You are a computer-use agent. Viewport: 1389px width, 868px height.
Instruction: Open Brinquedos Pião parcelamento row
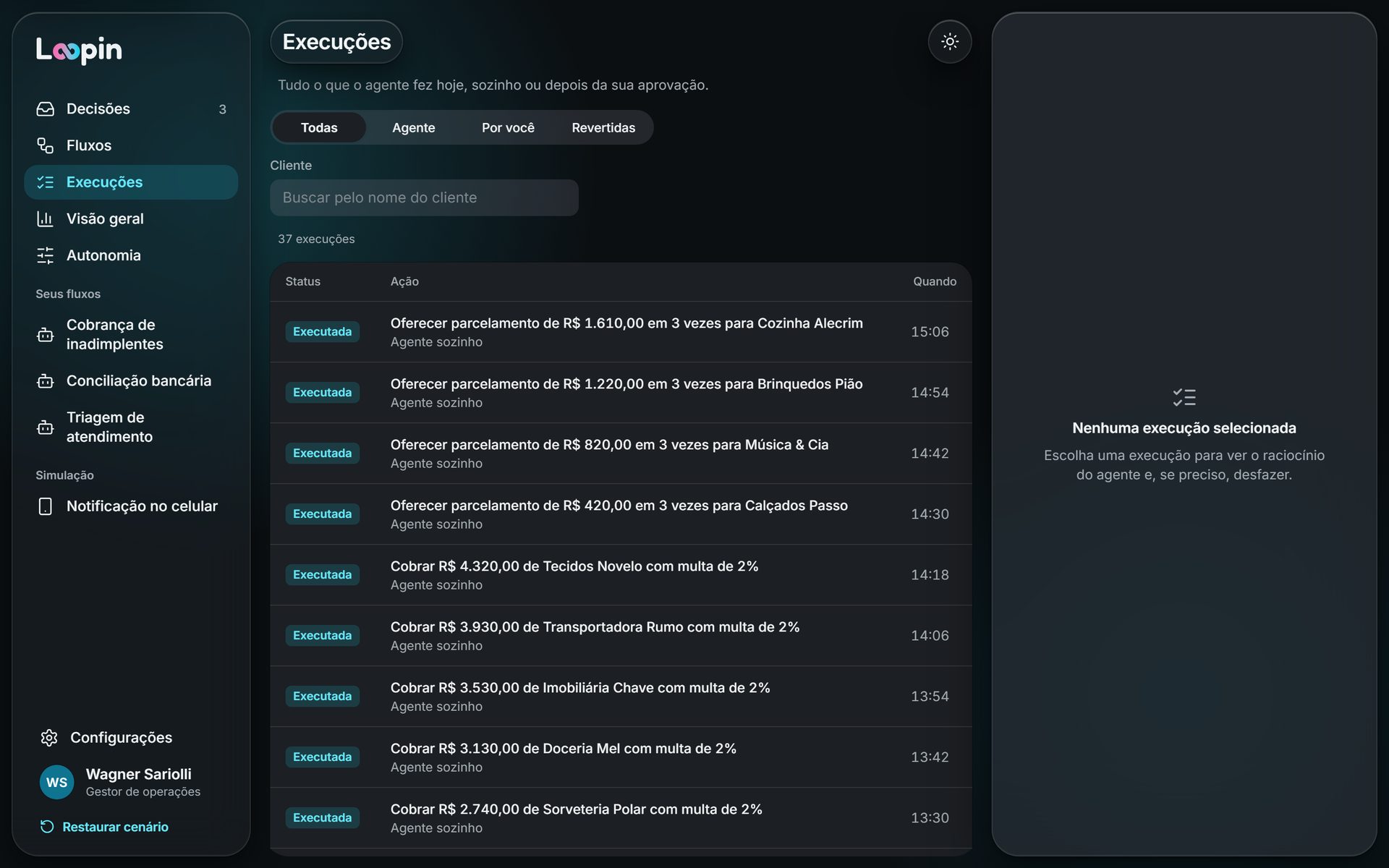pos(621,393)
